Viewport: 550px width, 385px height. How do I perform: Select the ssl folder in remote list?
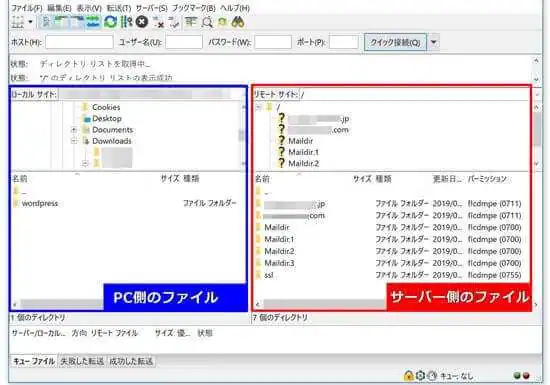pyautogui.click(x=269, y=275)
